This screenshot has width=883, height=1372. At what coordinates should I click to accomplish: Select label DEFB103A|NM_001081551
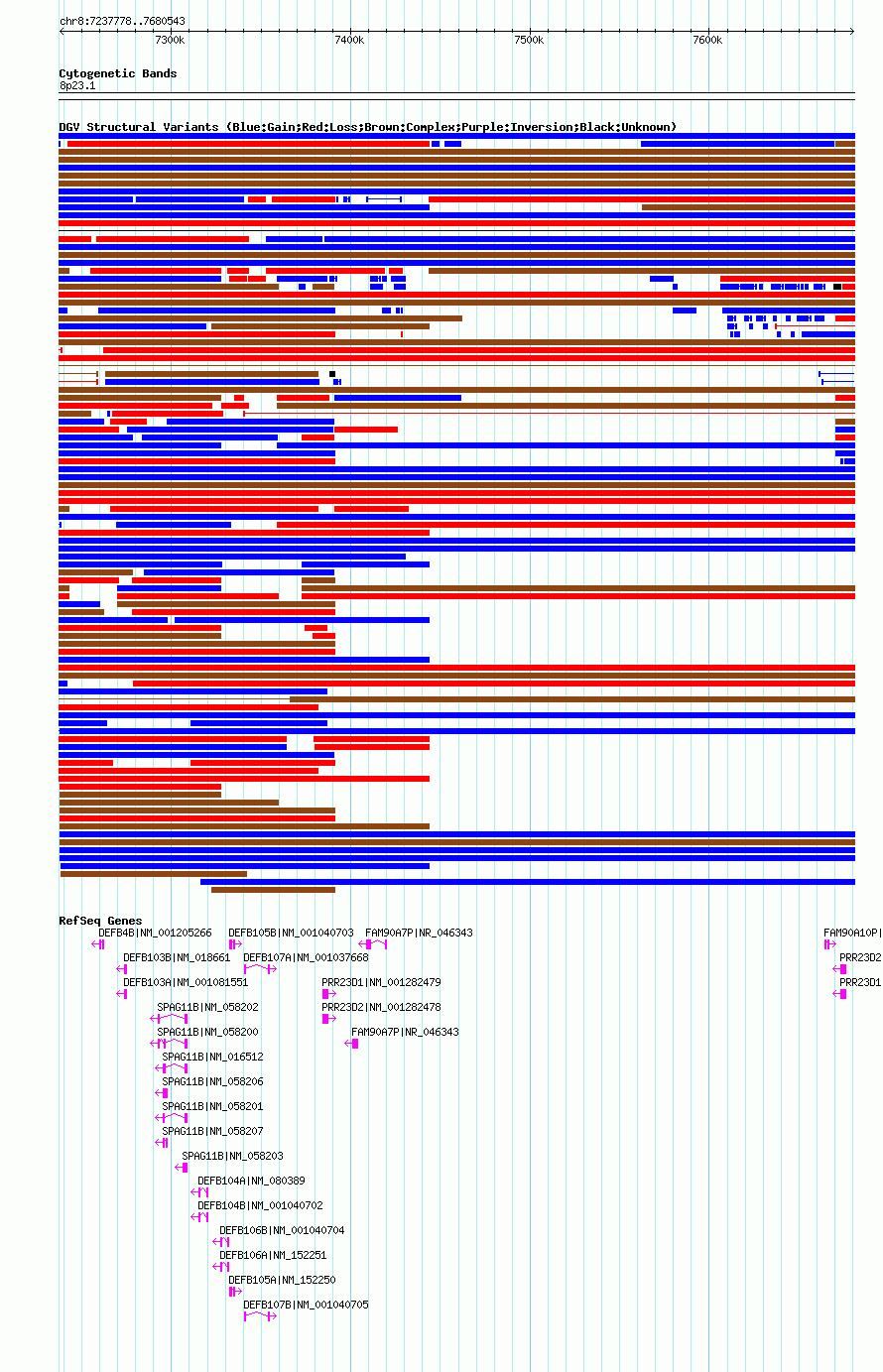(186, 982)
